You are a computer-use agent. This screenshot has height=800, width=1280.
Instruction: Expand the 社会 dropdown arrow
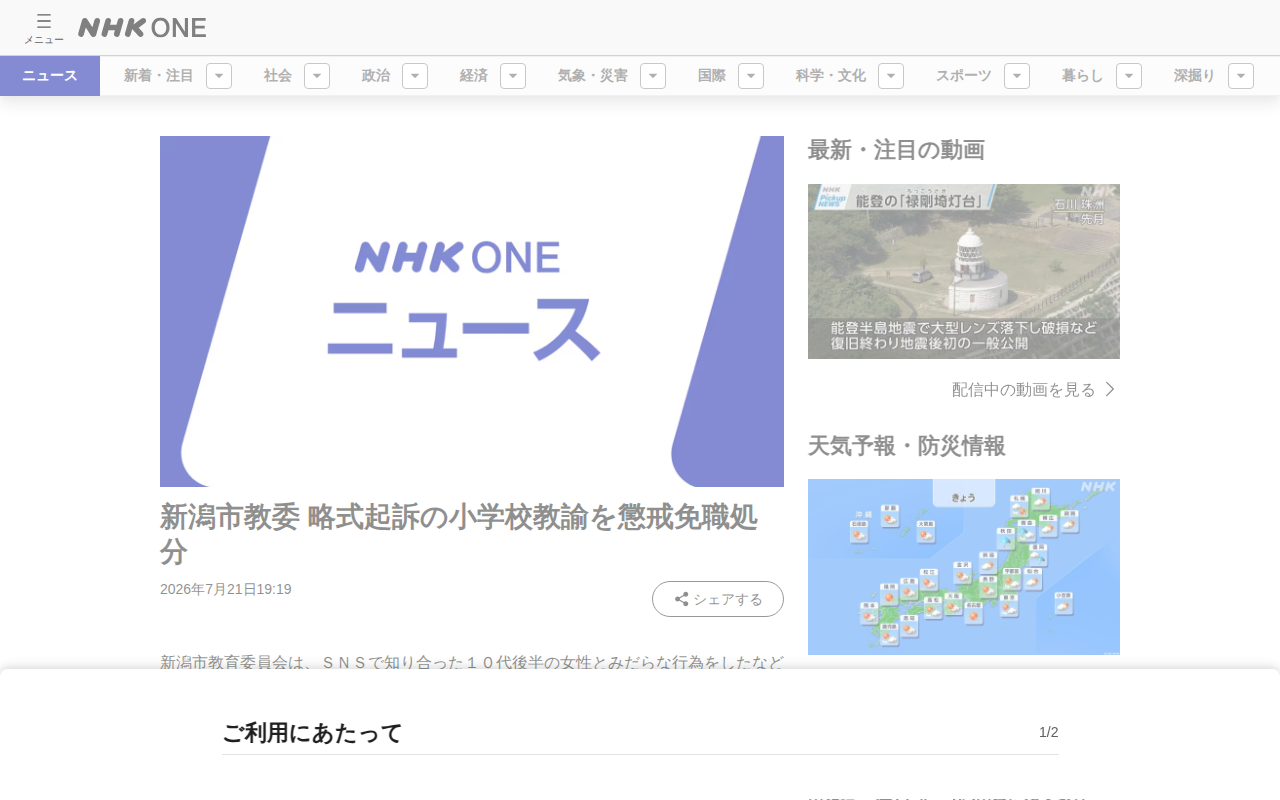pyautogui.click(x=317, y=76)
